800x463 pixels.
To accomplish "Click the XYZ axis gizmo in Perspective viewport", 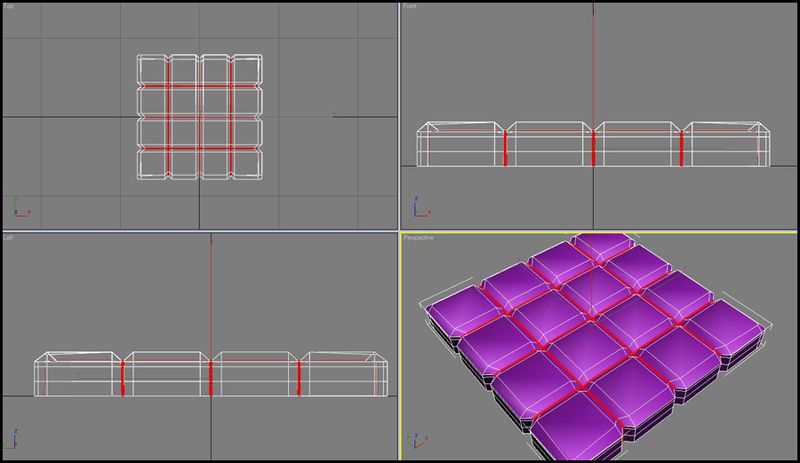I will pyautogui.click(x=418, y=440).
